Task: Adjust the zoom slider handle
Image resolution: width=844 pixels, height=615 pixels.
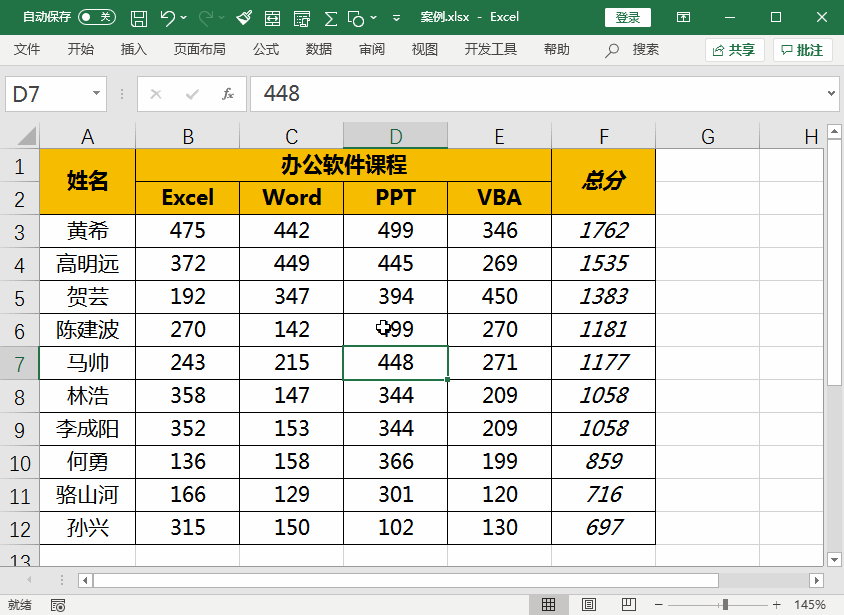Action: (725, 605)
